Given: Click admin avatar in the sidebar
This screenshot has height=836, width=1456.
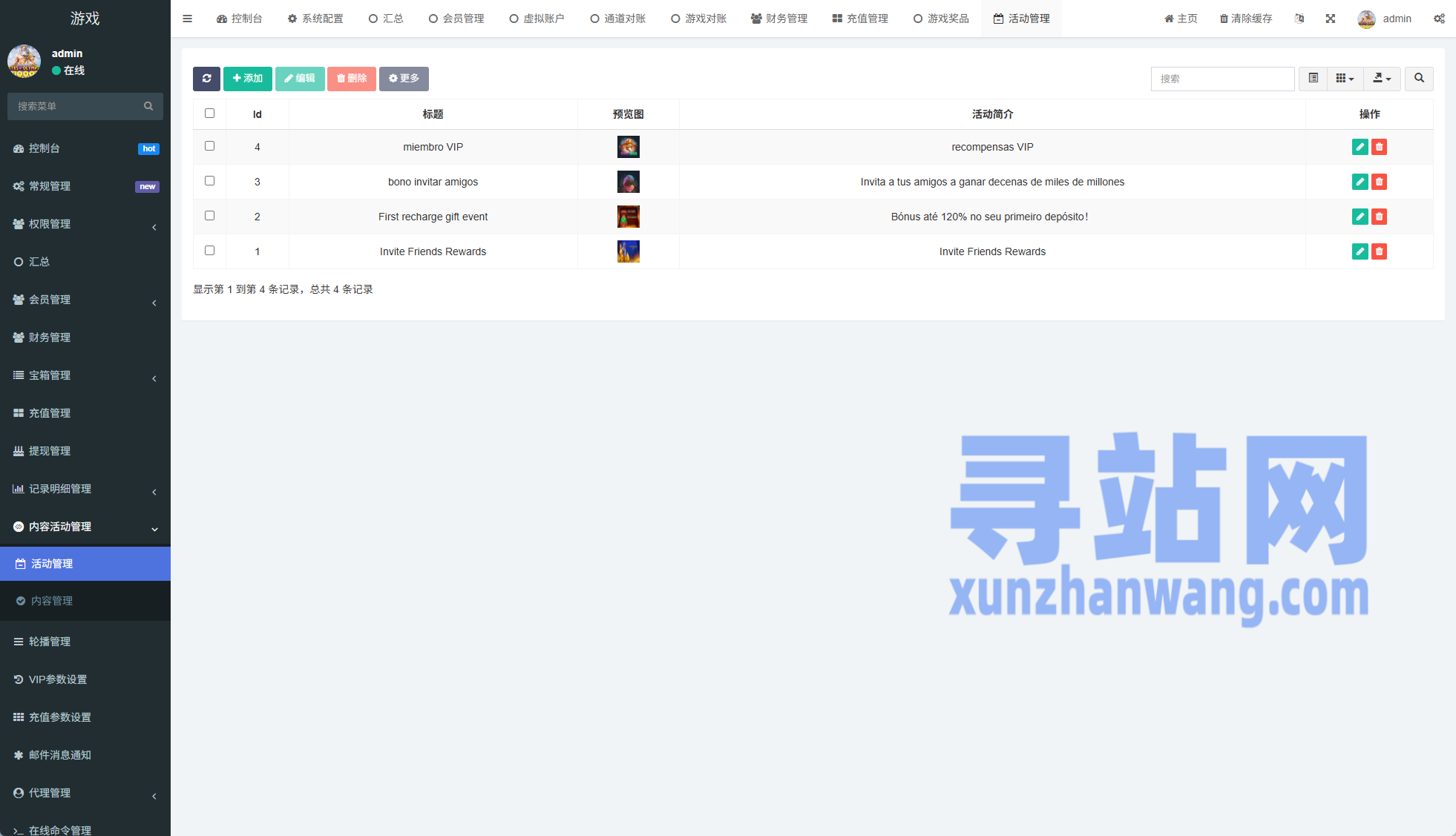Looking at the screenshot, I should coord(24,61).
